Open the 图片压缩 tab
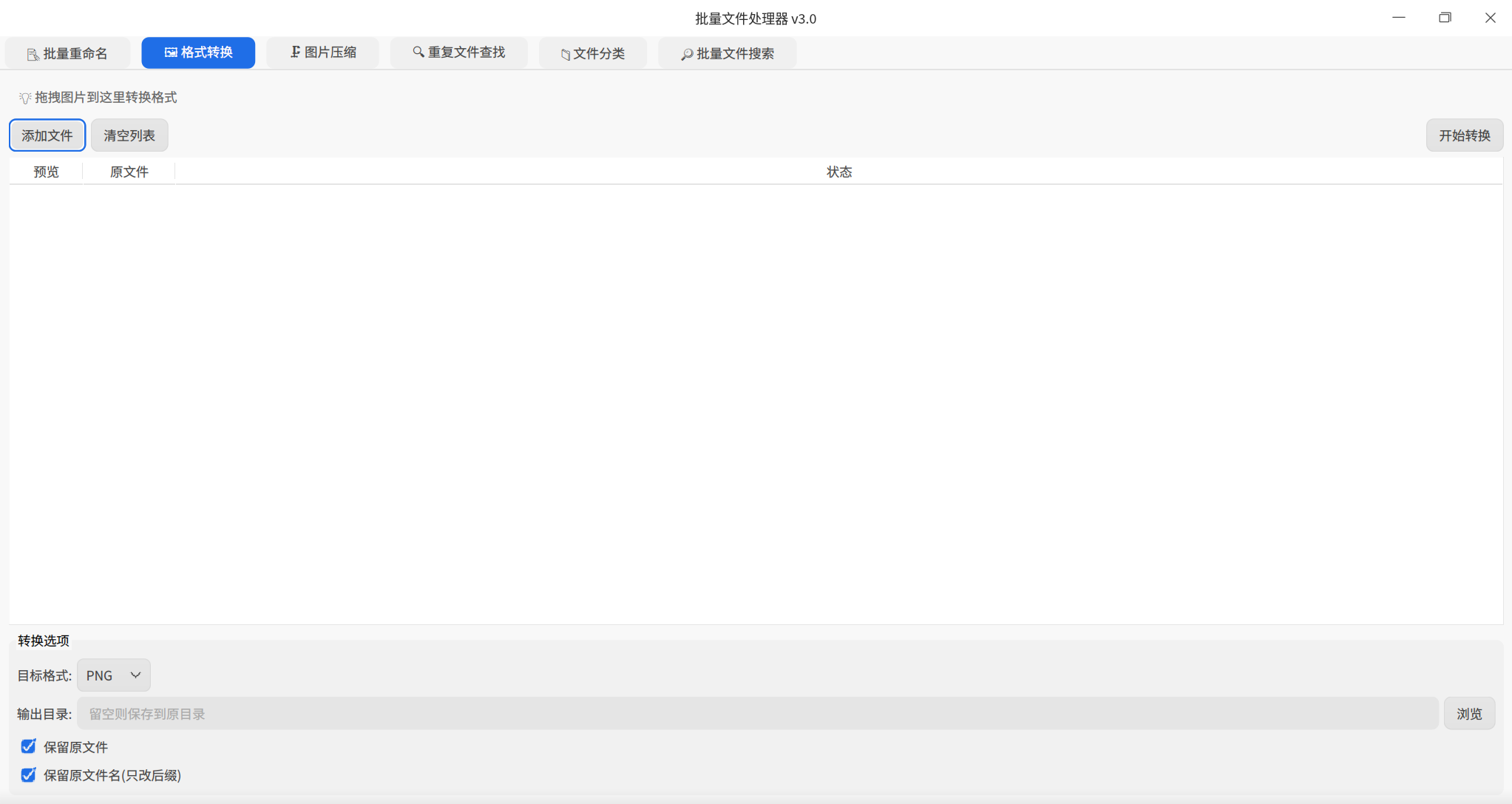Screen dimensions: 1512x804 (323, 53)
